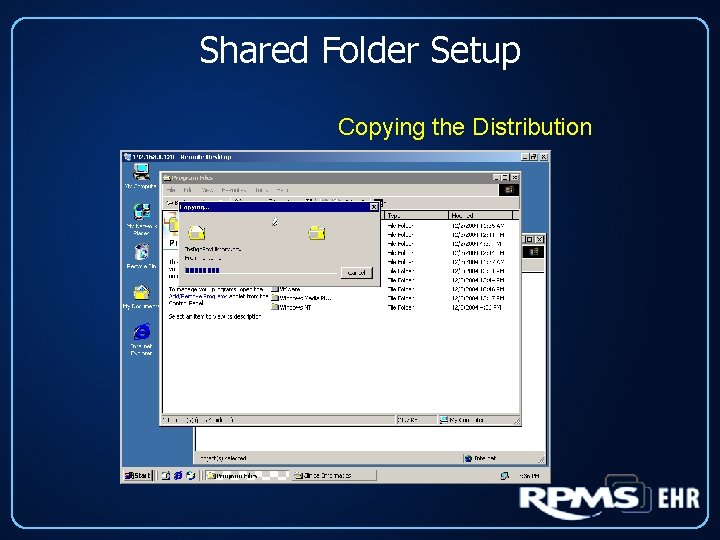
Task: Close the Remote Desktop window
Action: (x=544, y=157)
